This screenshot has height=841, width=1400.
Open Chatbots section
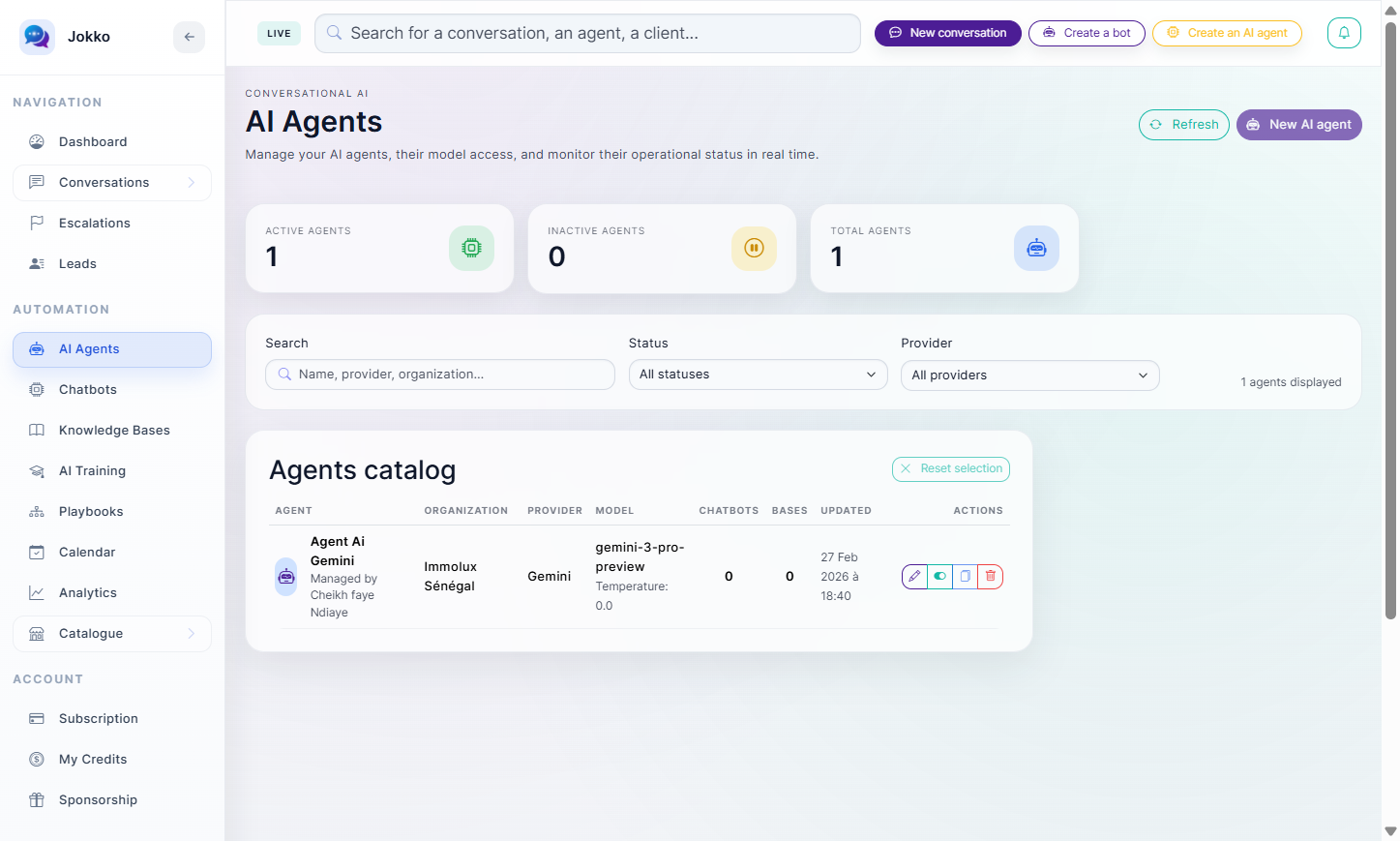click(x=112, y=390)
